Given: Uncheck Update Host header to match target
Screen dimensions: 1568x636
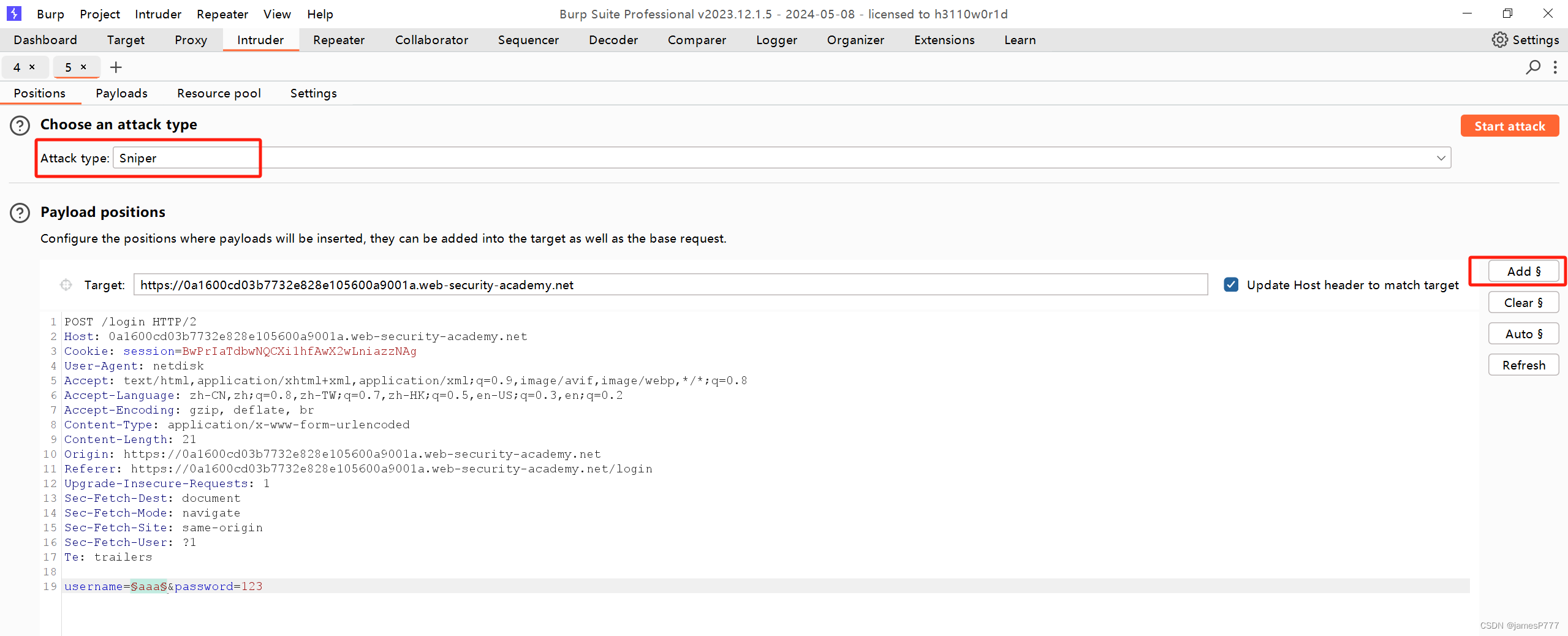Looking at the screenshot, I should click(1232, 284).
